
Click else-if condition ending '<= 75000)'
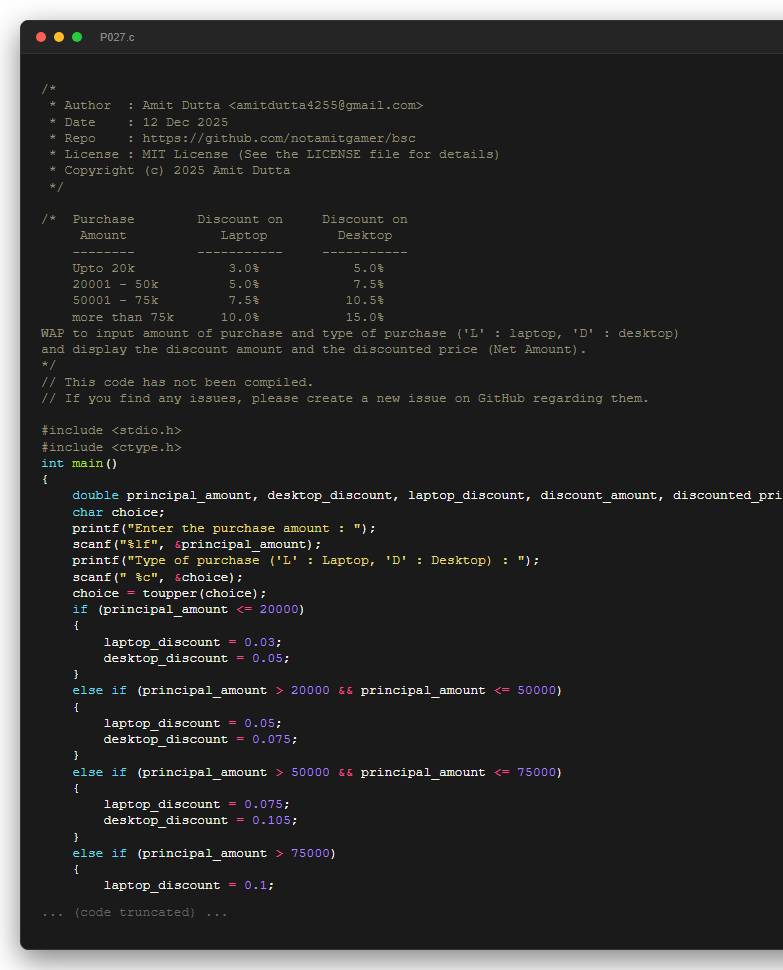(x=317, y=772)
